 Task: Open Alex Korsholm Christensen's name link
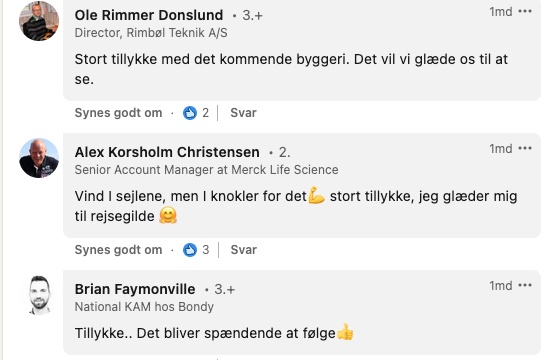coord(167,152)
